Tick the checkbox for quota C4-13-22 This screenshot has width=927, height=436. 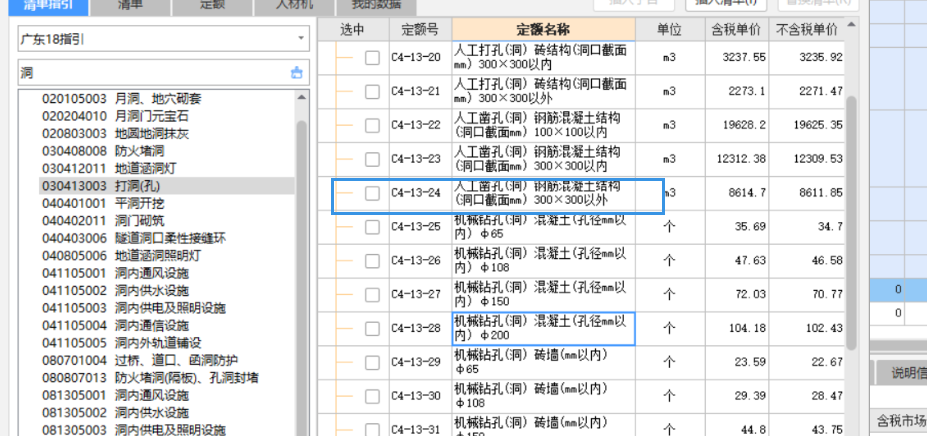coord(372,125)
